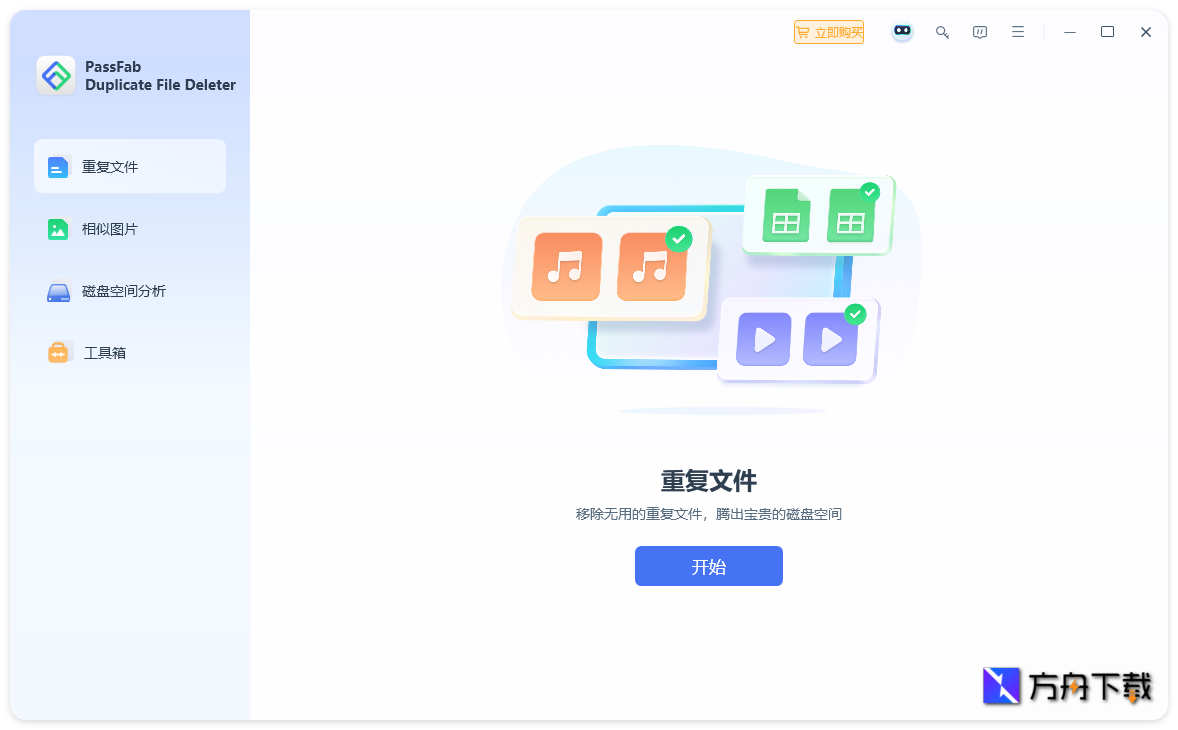The width and height of the screenshot is (1178, 730).
Task: Click the Similar Images picture icon
Action: click(x=58, y=228)
